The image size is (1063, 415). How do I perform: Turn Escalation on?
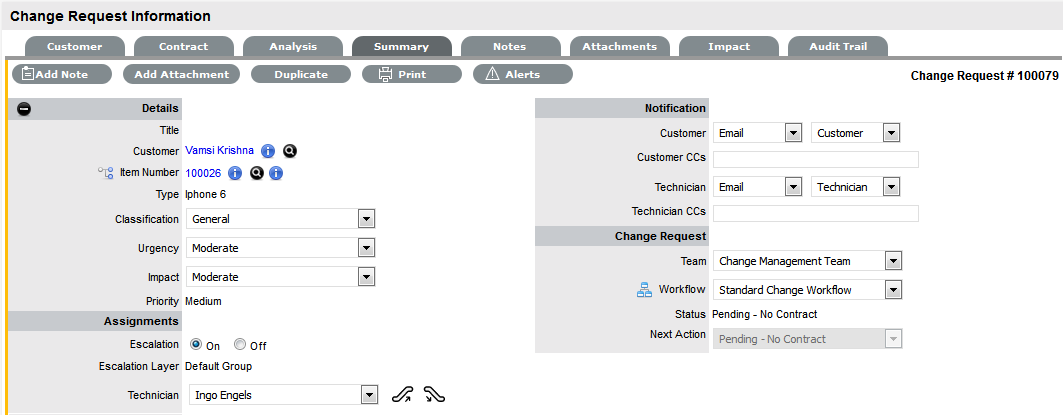[195, 345]
